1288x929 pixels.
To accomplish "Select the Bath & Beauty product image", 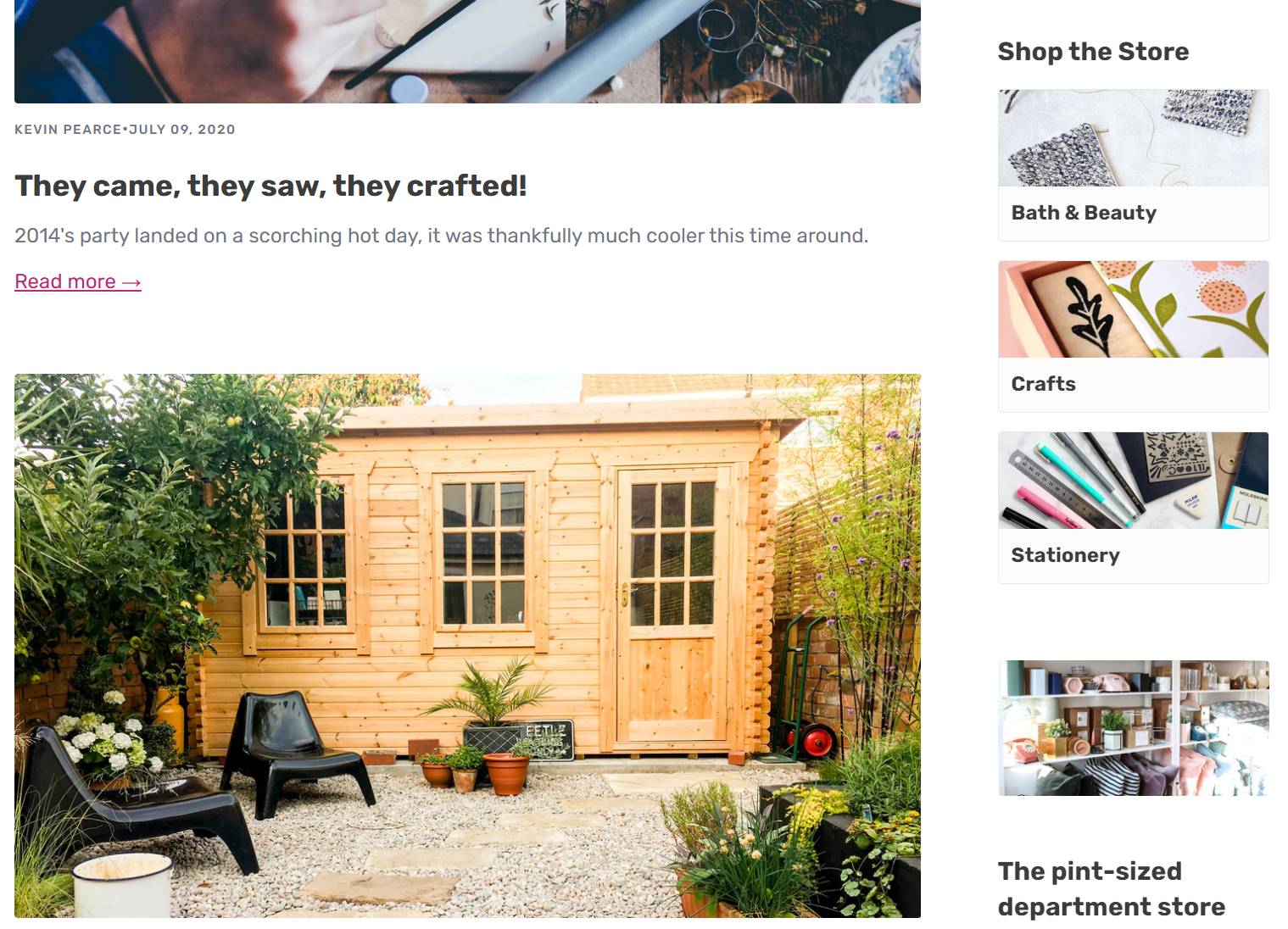I will point(1133,138).
